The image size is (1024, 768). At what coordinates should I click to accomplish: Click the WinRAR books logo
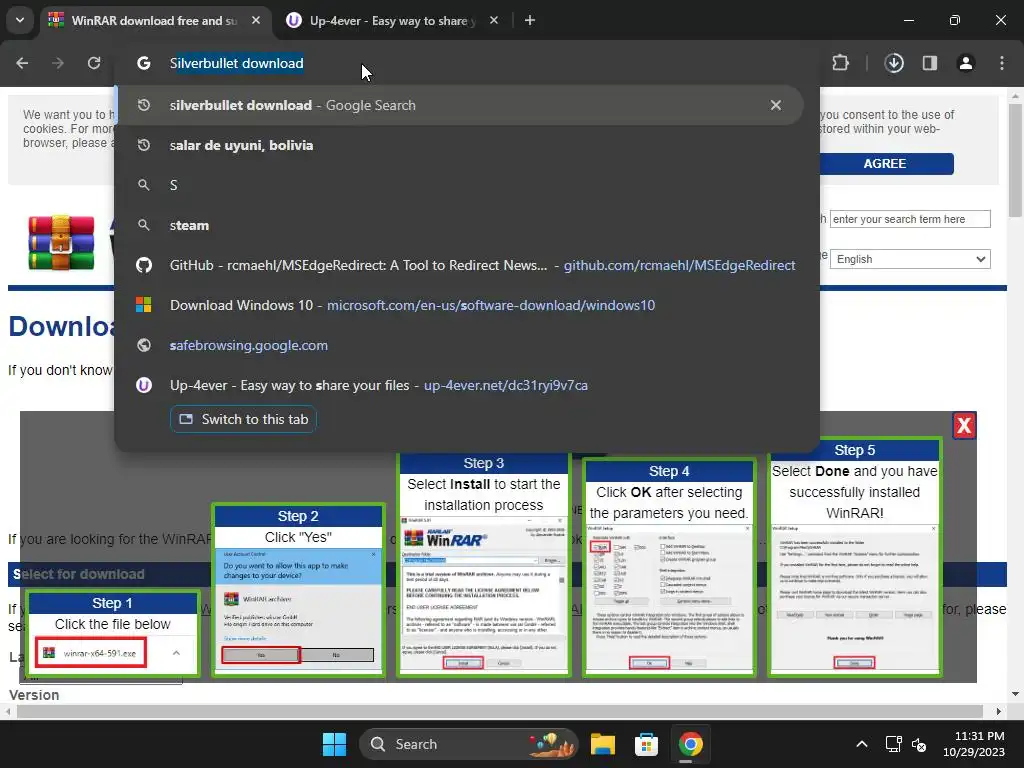(61, 242)
